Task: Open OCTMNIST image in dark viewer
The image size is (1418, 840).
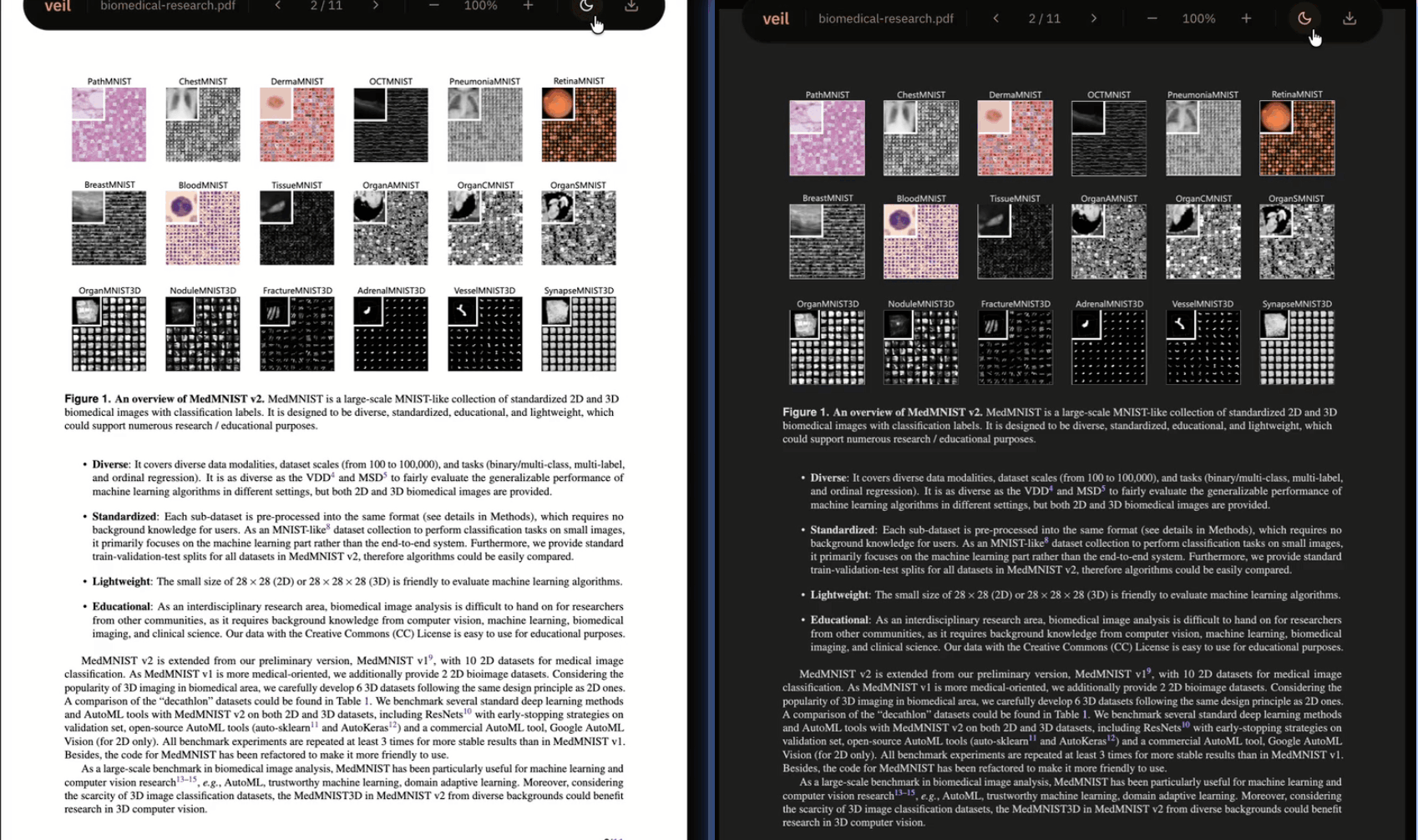Action: click(1109, 138)
